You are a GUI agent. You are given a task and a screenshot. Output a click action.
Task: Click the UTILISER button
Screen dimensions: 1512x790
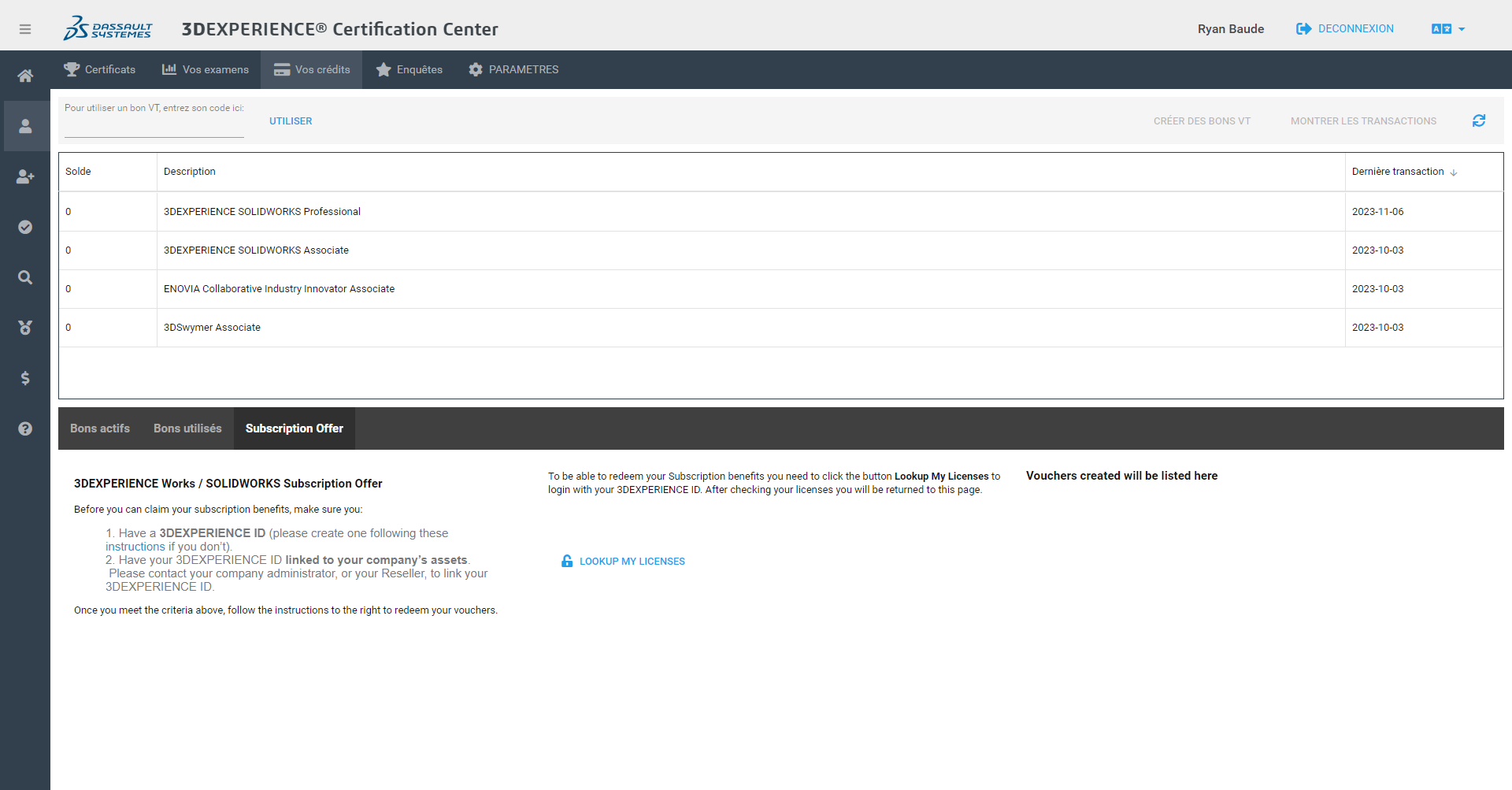291,121
